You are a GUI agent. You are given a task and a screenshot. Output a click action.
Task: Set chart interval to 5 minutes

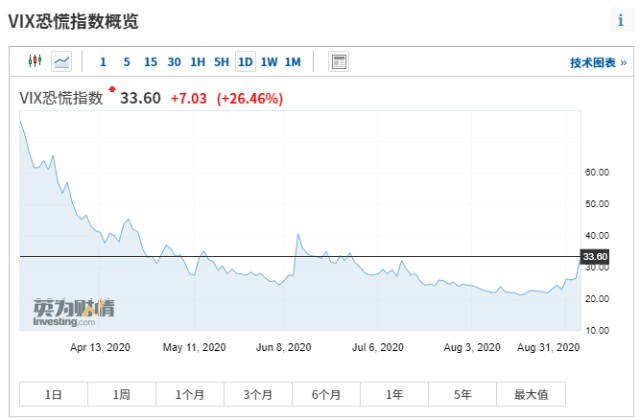point(127,62)
